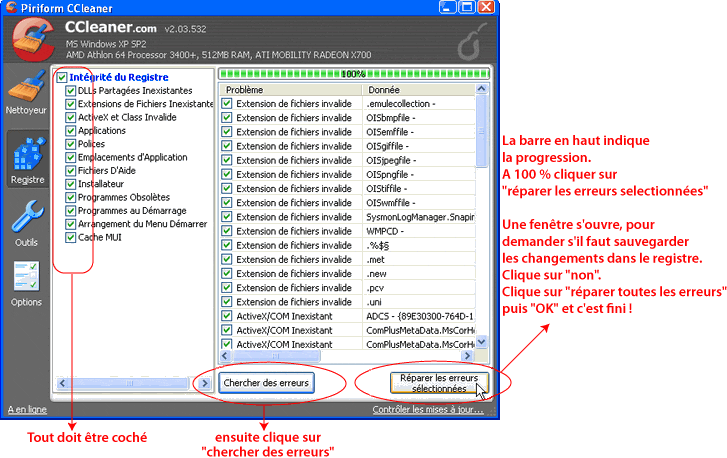727x458 pixels.
Task: Click the CCleaner logo in the header
Action: click(x=33, y=40)
